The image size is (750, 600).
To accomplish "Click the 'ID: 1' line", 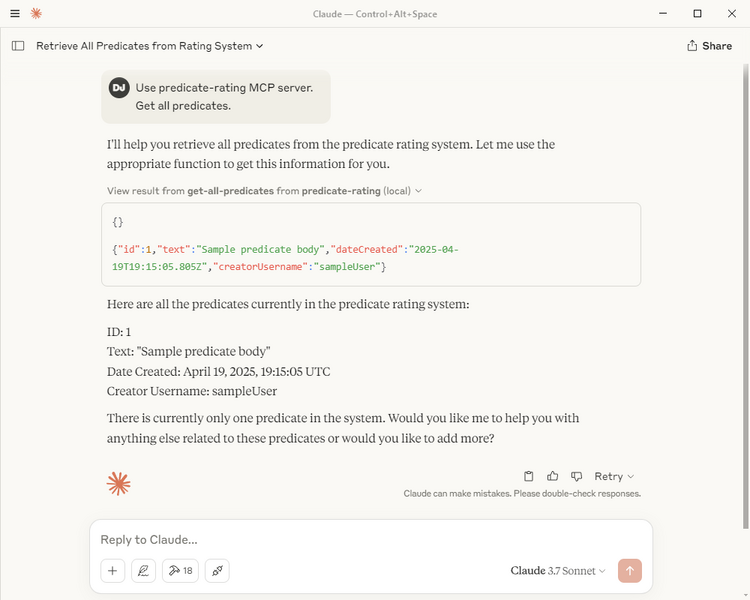I will [119, 332].
